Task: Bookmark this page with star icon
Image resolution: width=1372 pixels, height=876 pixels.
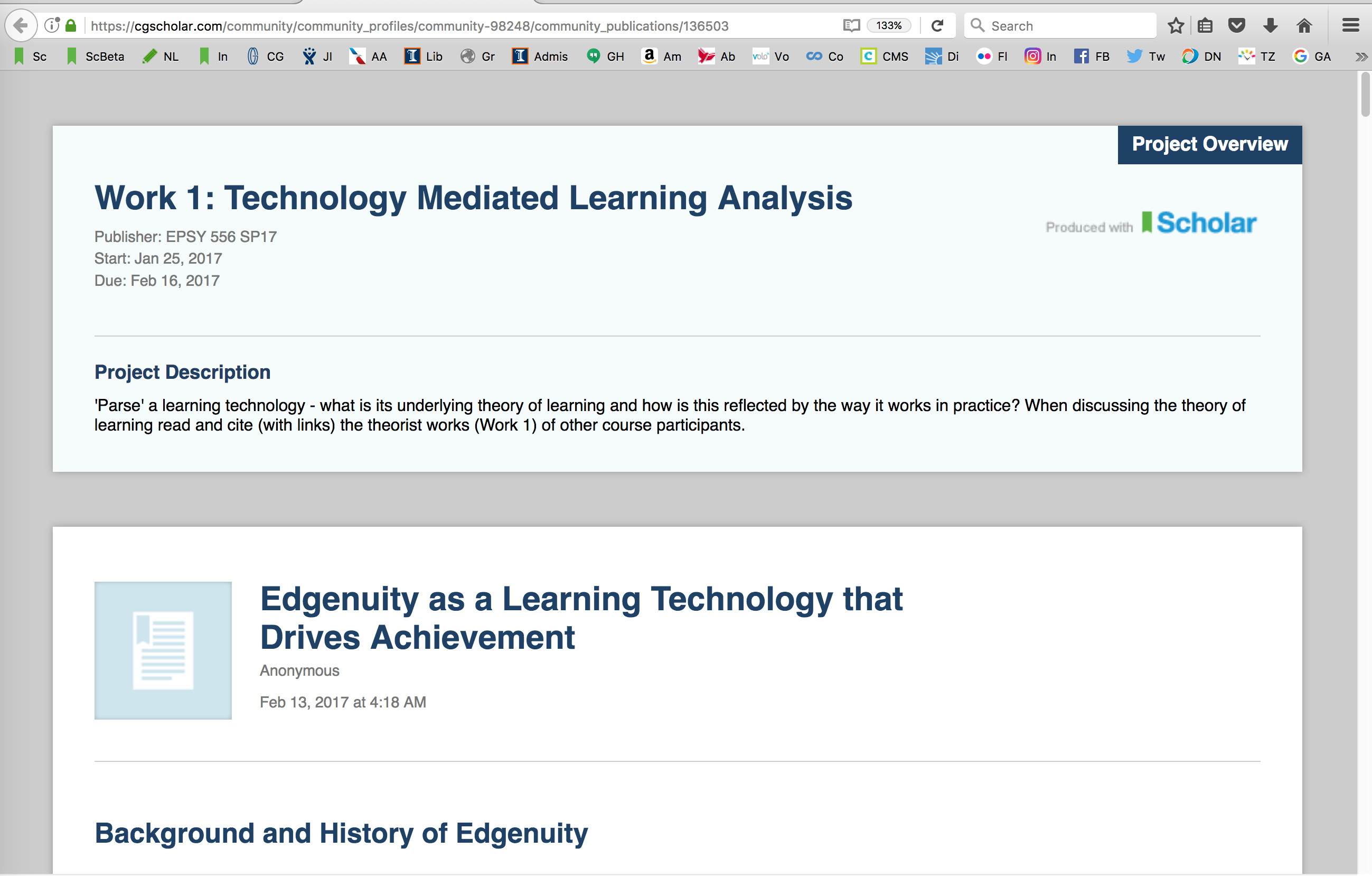Action: click(x=1176, y=26)
